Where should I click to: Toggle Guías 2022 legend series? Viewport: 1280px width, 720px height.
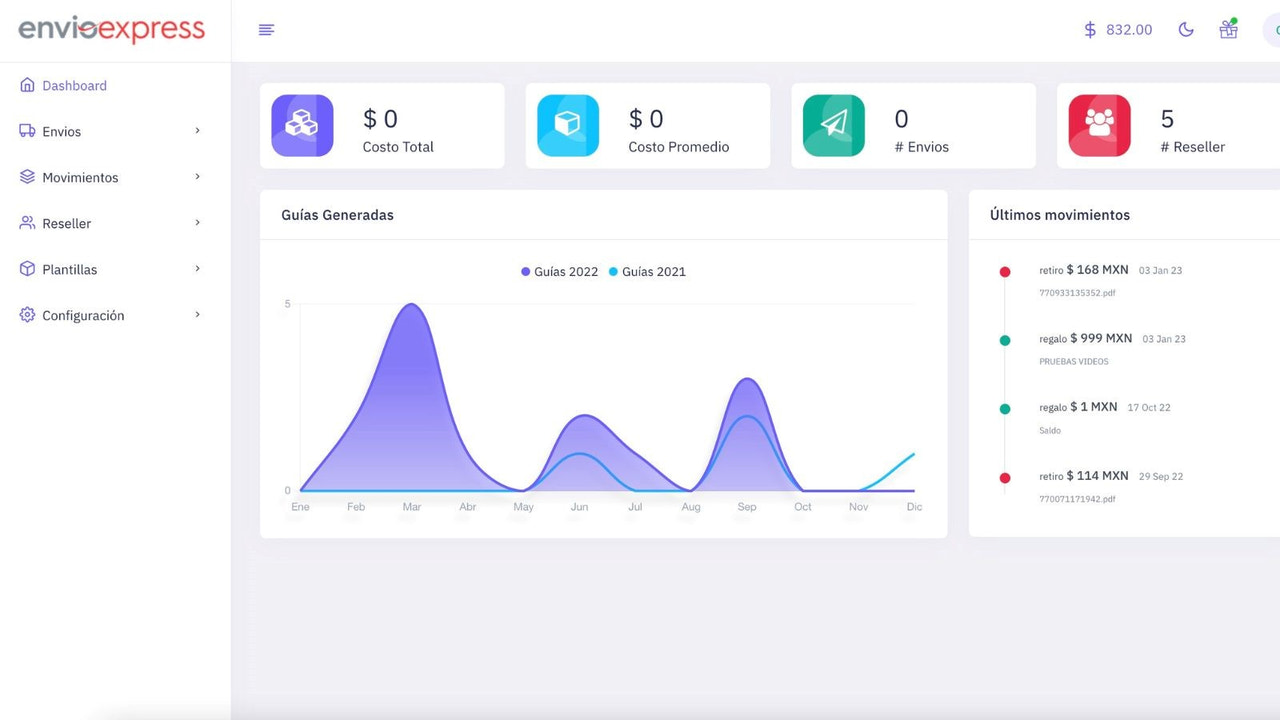(x=560, y=272)
